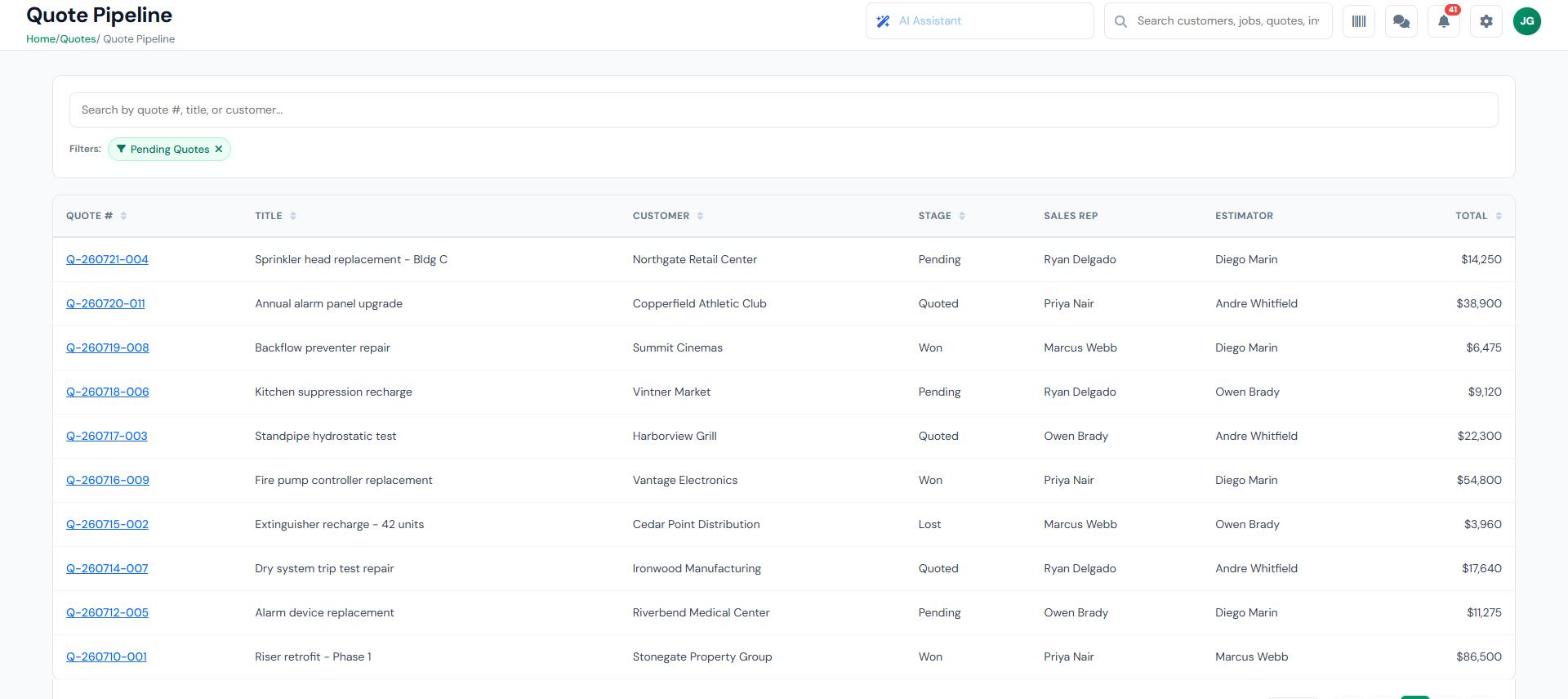Click customer Vantage Electronics

coord(685,480)
